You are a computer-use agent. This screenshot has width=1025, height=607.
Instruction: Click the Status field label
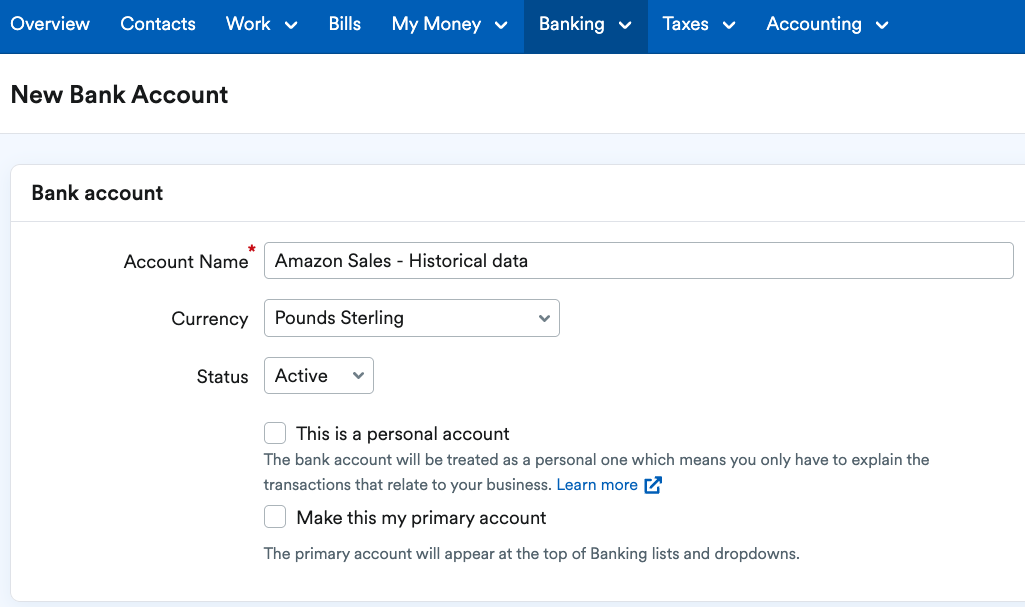(x=222, y=376)
